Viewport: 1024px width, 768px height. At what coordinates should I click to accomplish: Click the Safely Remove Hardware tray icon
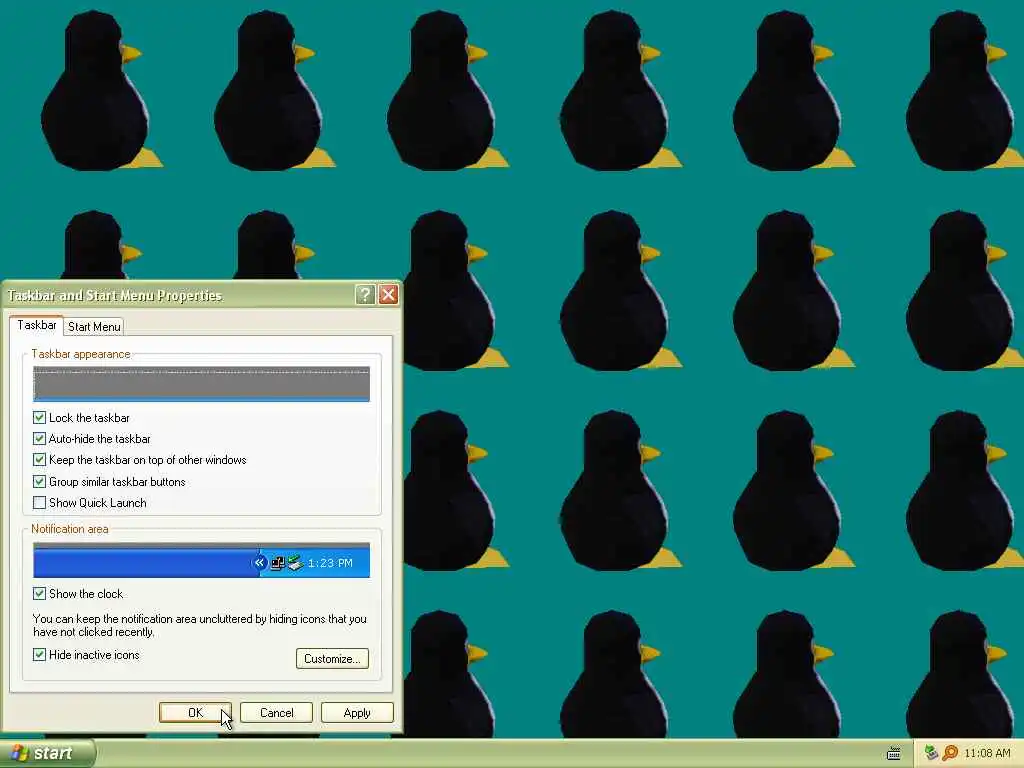click(x=931, y=754)
